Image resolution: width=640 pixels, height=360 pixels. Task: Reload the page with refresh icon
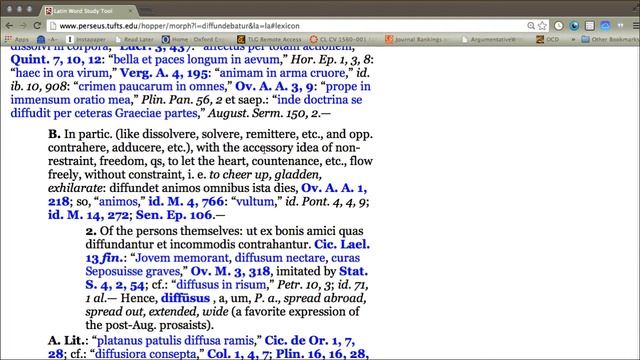click(37, 26)
